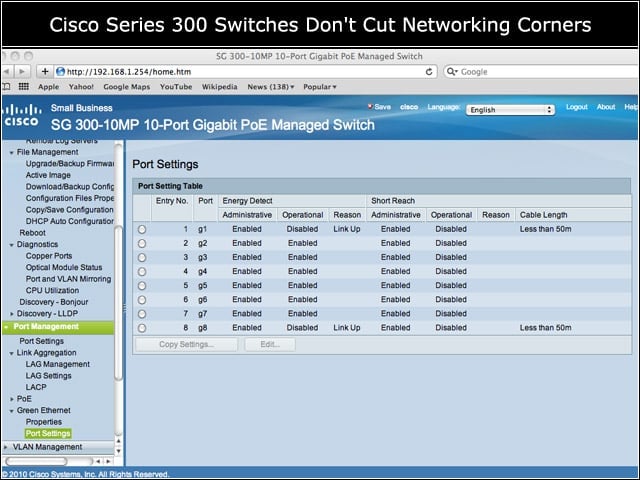Image resolution: width=640 pixels, height=480 pixels.
Task: Open Port and VLAN Mirroring in sidebar
Action: tap(69, 279)
